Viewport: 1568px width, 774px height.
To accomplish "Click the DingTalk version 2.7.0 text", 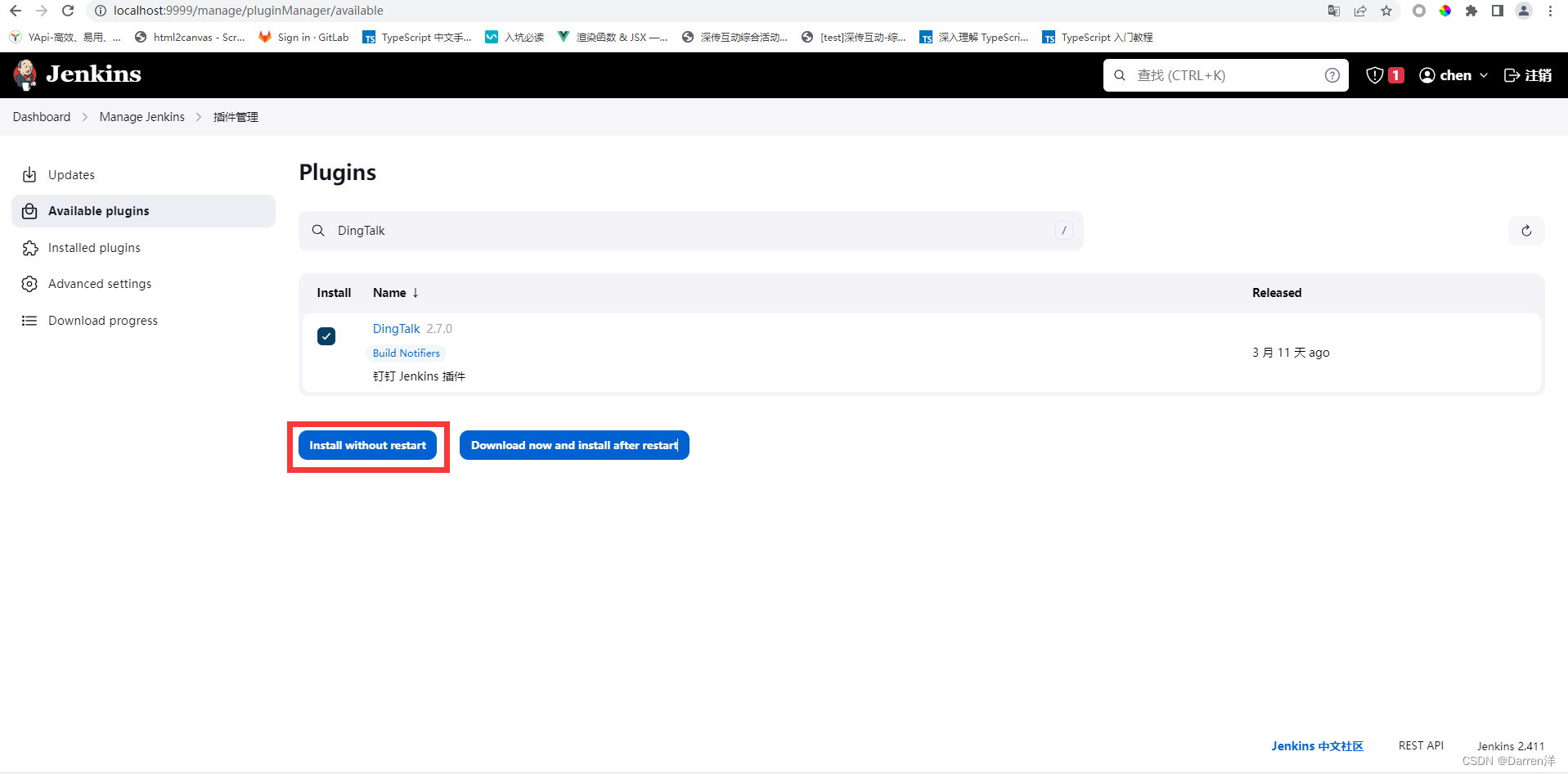I will (x=439, y=329).
